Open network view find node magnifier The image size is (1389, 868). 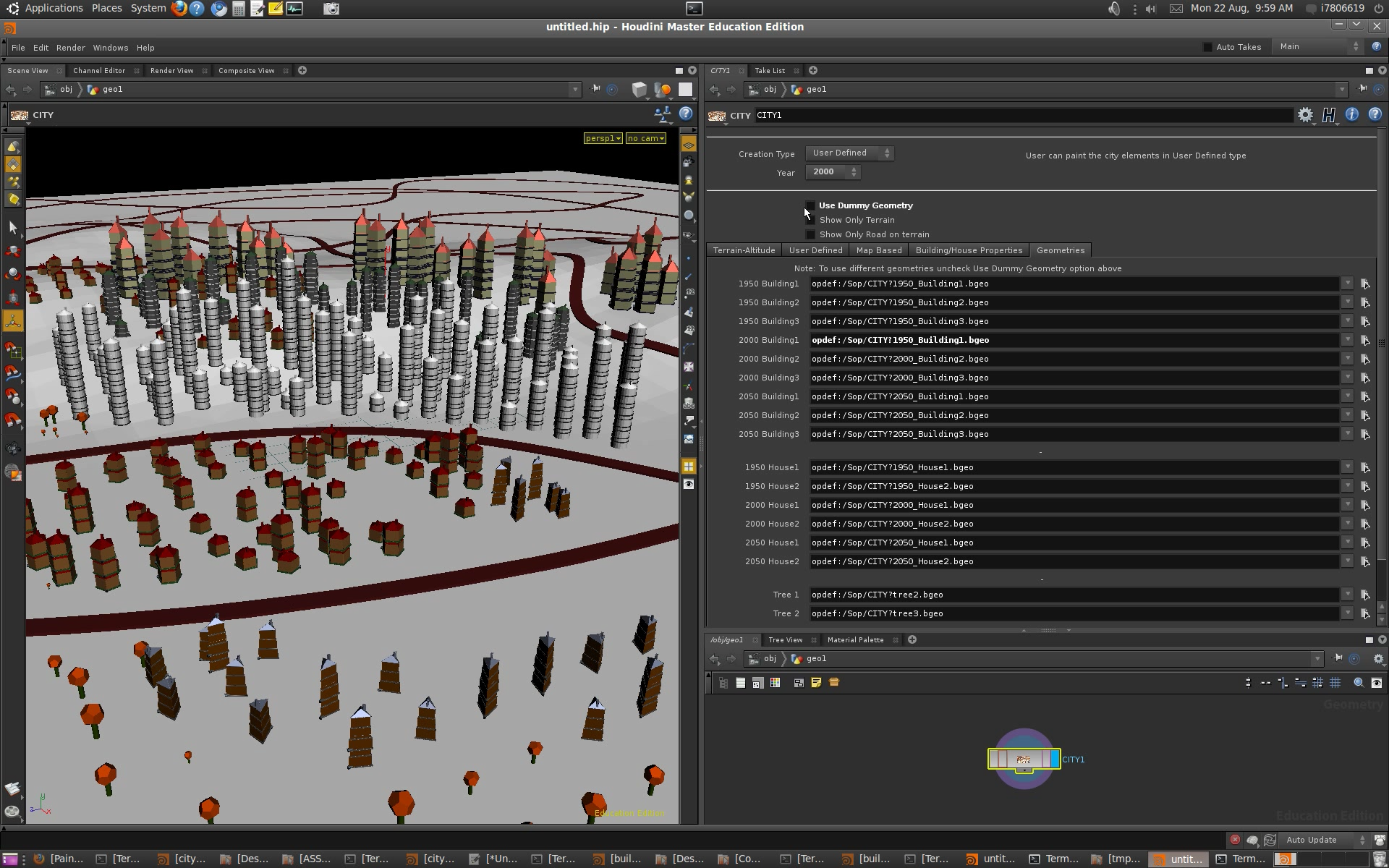coord(1359,683)
